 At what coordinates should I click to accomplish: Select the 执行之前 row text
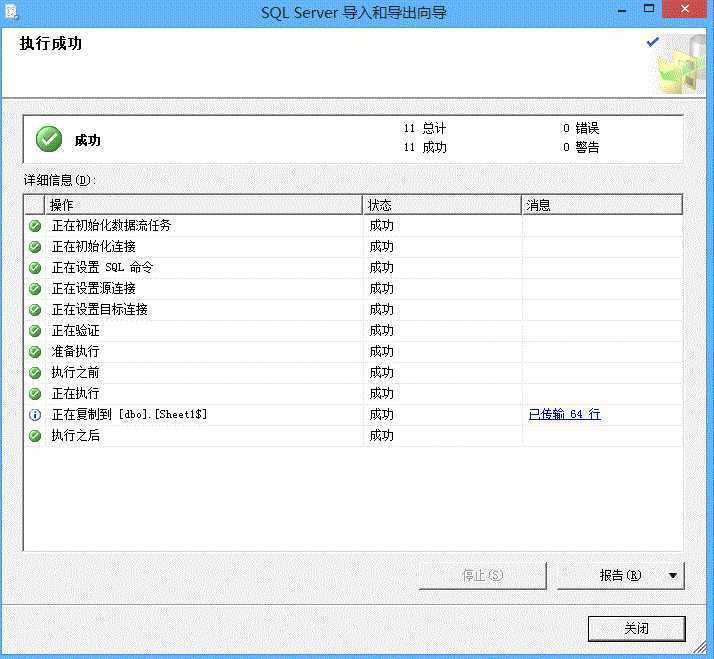75,372
